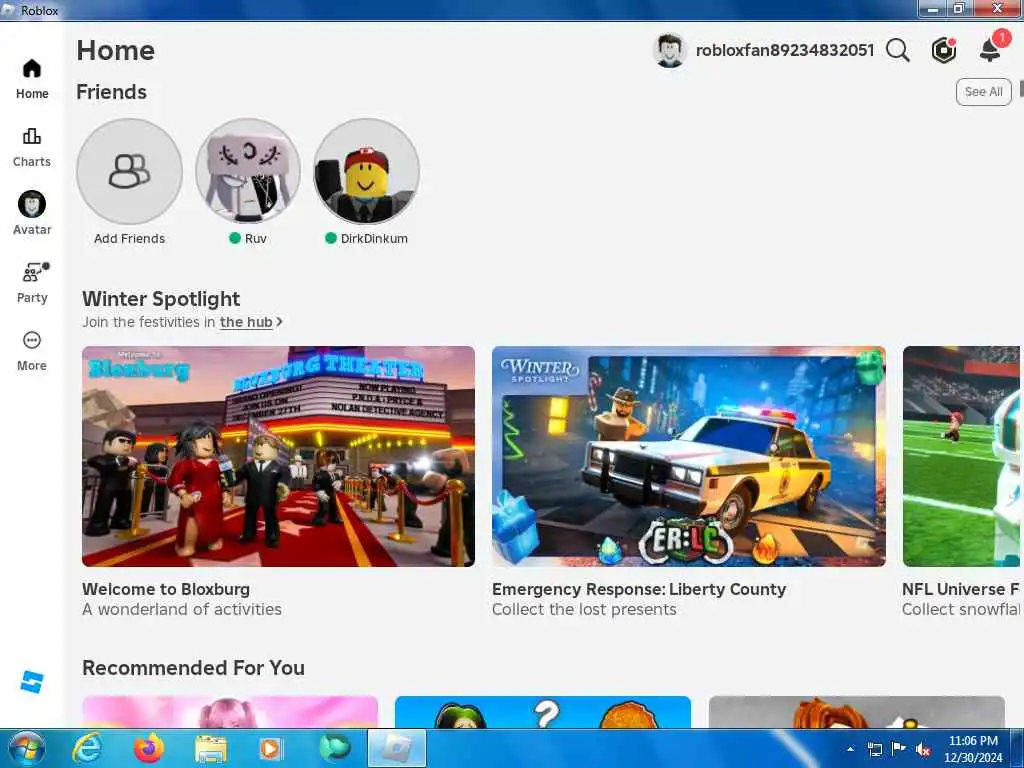Open friend Ruv's avatar
This screenshot has width=1024, height=768.
pos(248,171)
